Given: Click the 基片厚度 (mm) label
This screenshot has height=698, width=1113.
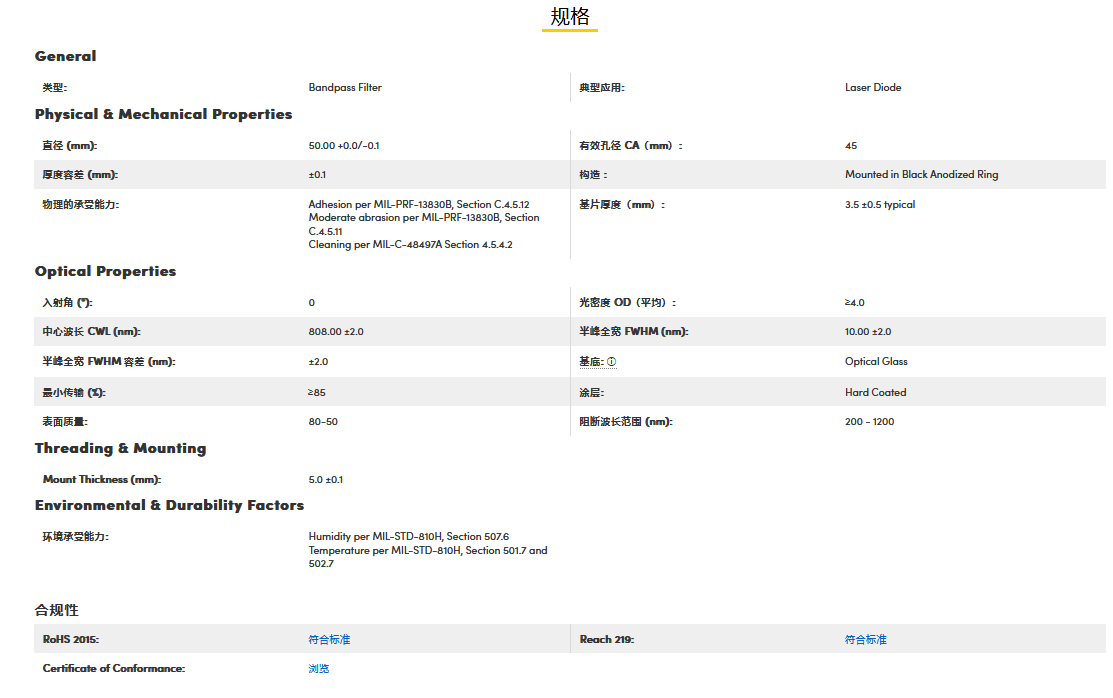Looking at the screenshot, I should pos(623,205).
